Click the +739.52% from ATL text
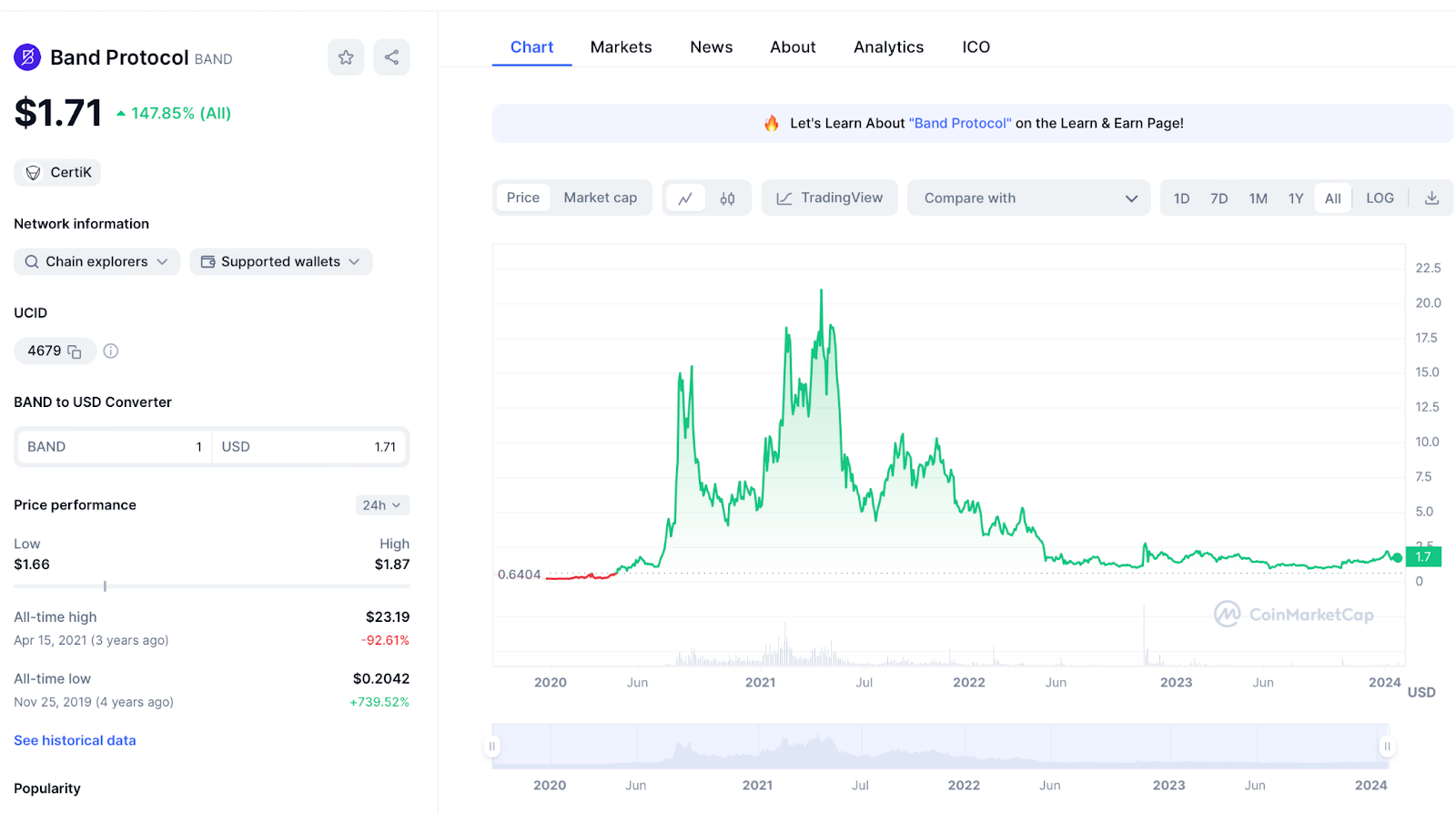Viewport: 1456px width, 814px height. click(x=379, y=702)
